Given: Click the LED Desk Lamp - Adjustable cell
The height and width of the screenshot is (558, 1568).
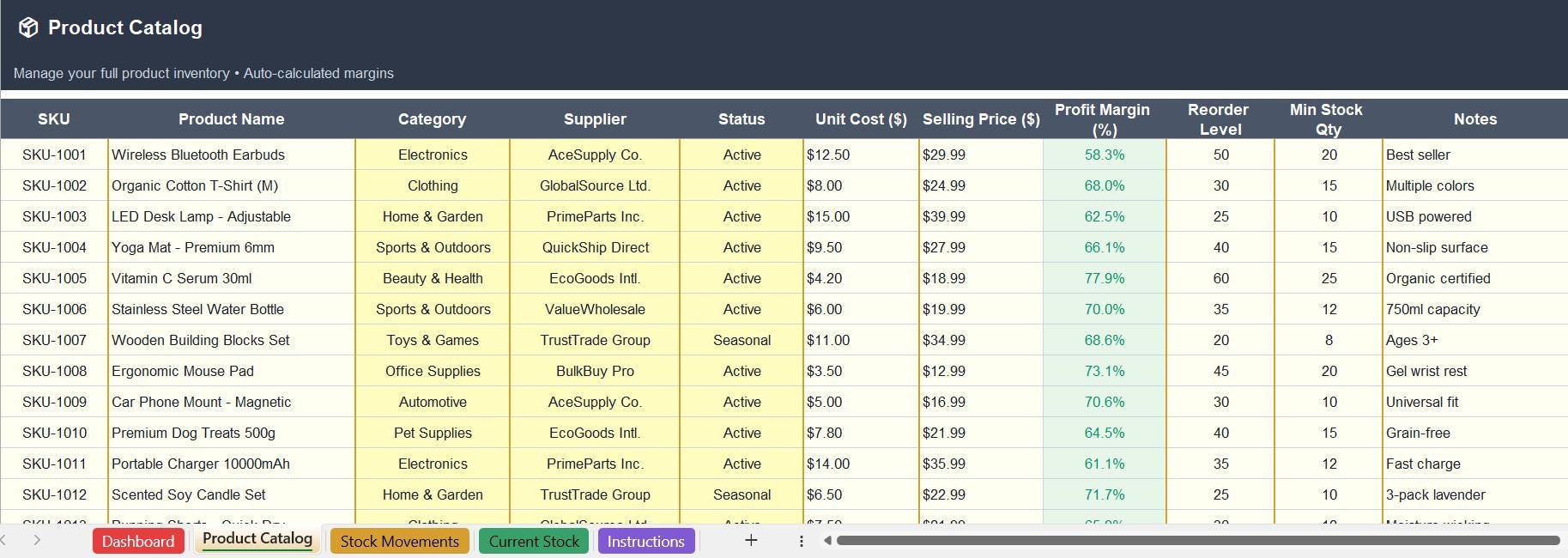Looking at the screenshot, I should point(231,216).
